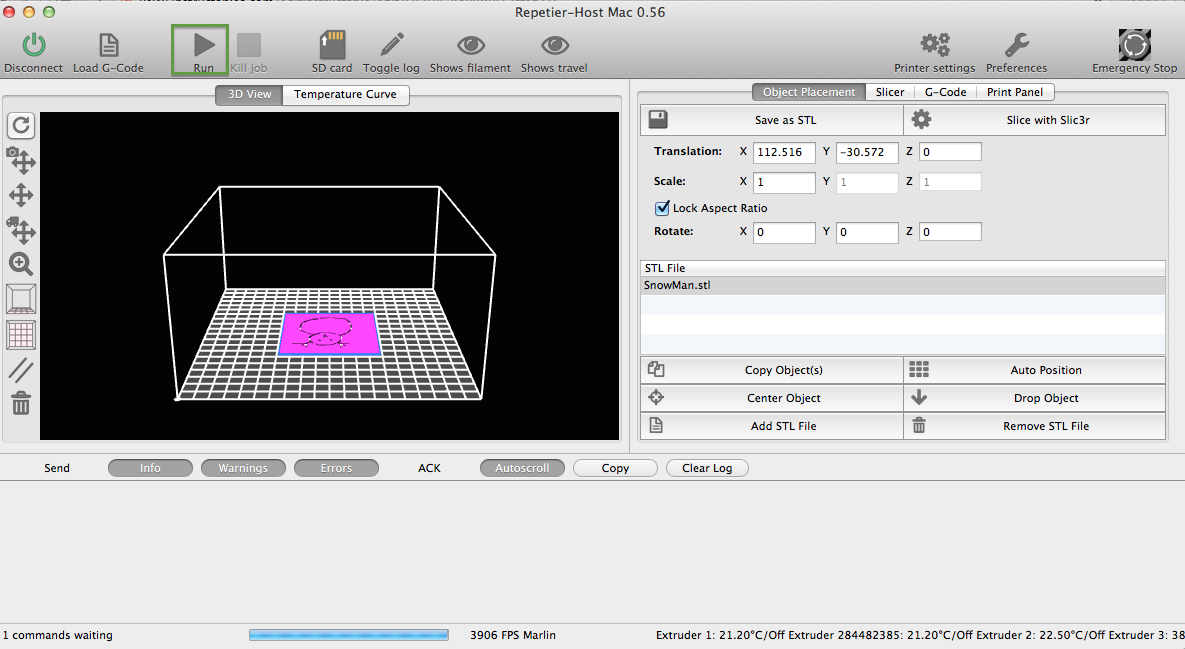Toggle log Autoscroll
This screenshot has width=1185, height=649.
(522, 468)
